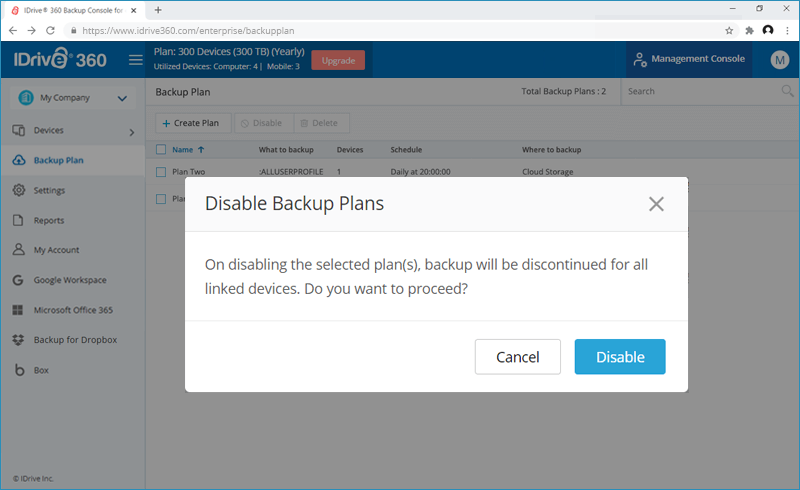The width and height of the screenshot is (800, 490).
Task: Open the user profile avatar menu
Action: (x=780, y=60)
